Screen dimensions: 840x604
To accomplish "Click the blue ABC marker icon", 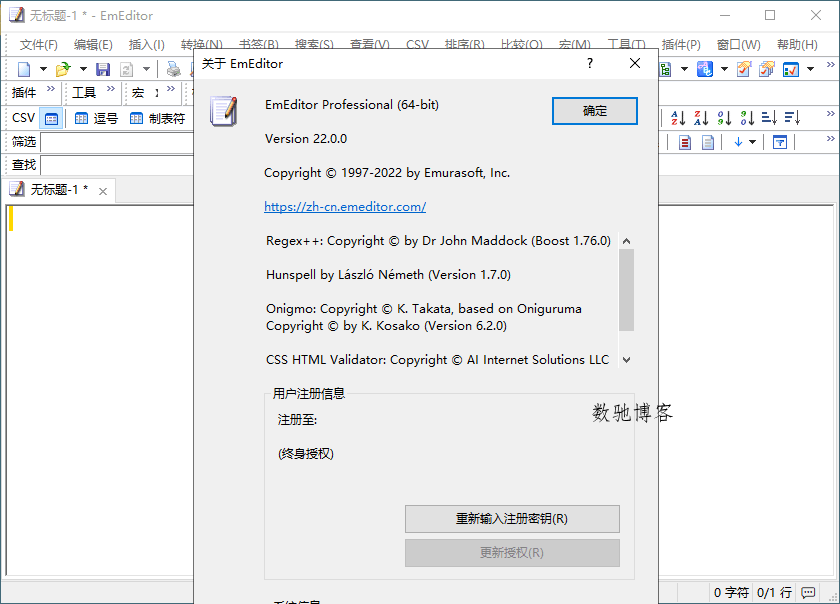I will tap(704, 69).
